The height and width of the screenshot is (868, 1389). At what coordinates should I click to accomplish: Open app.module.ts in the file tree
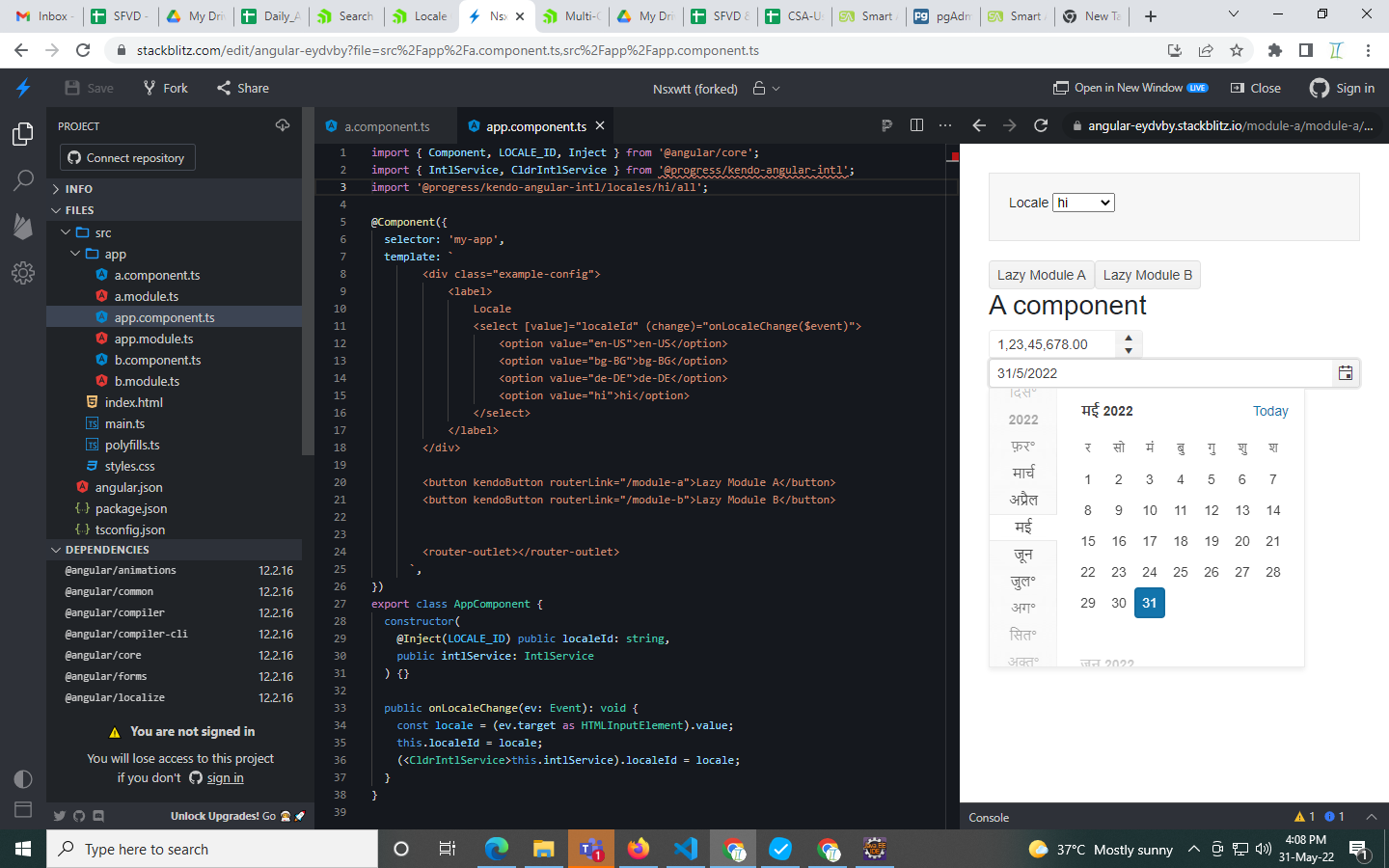(153, 339)
